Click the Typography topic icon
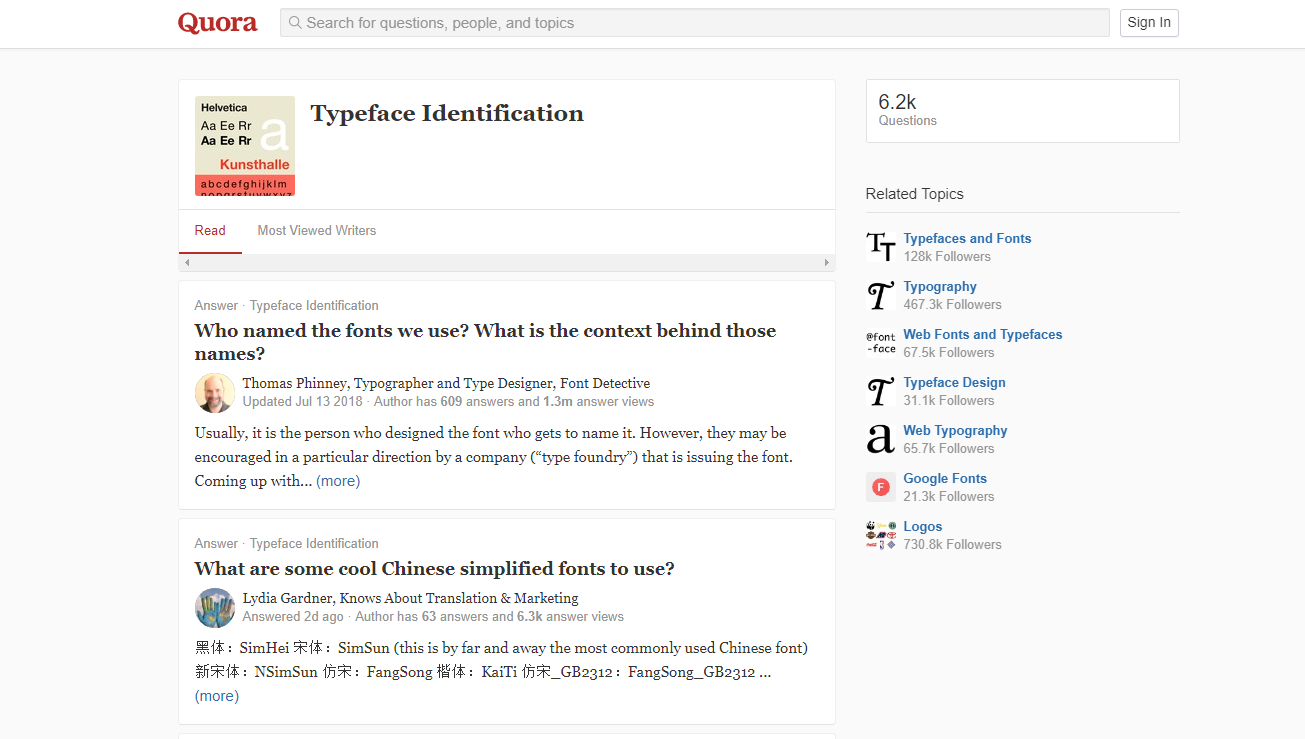Image resolution: width=1305 pixels, height=739 pixels. [880, 295]
